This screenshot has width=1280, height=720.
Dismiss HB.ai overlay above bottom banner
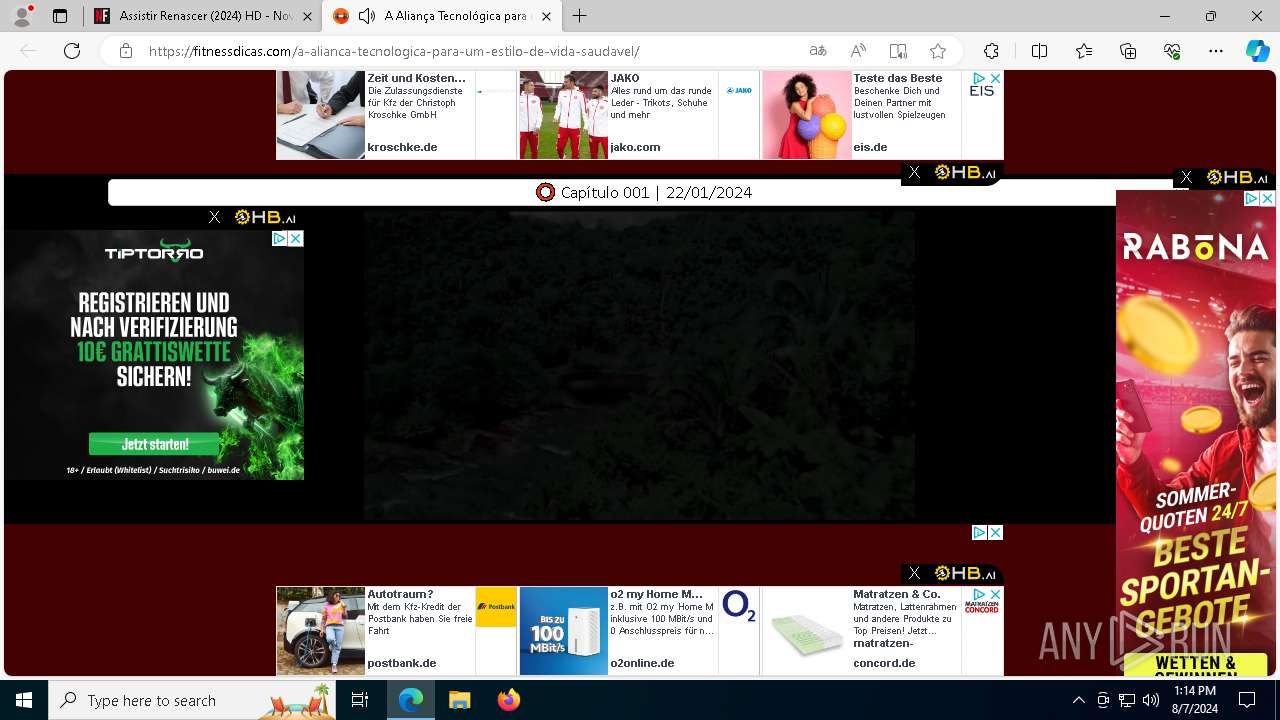click(914, 573)
